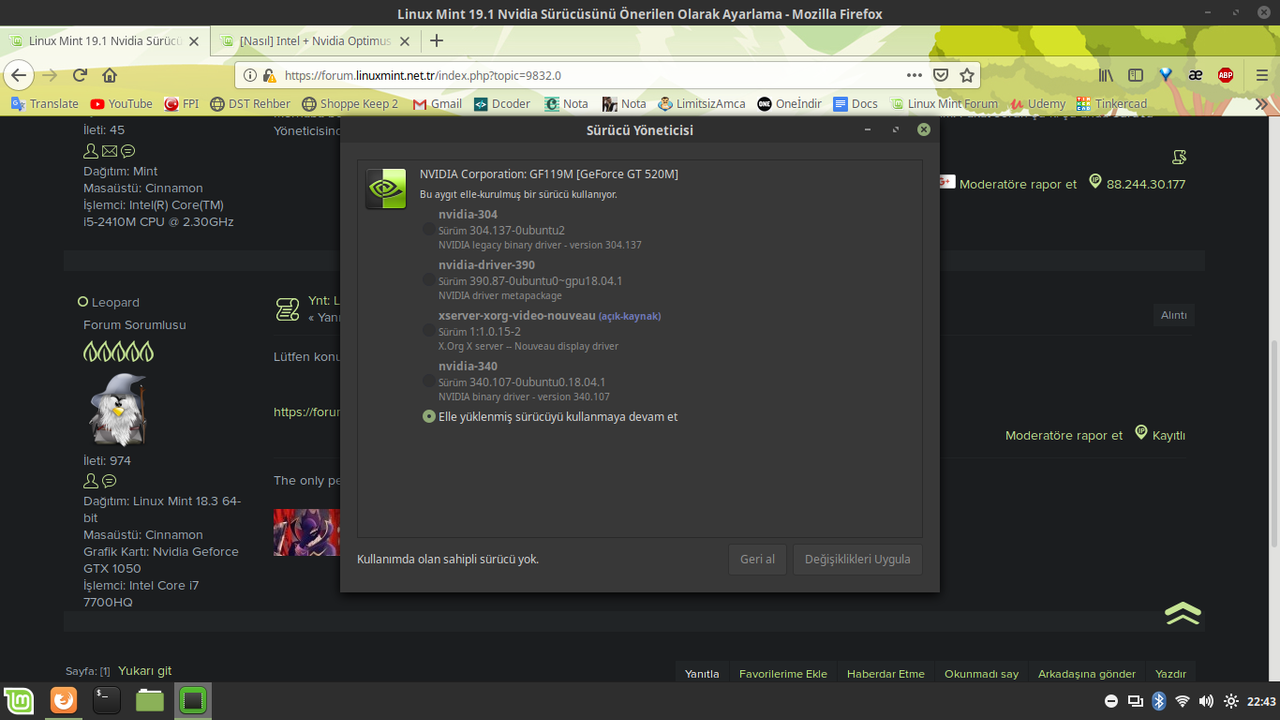Select 'Elle yüklenmiş sürücüyü kullanmaya devam et'
The width and height of the screenshot is (1280, 720).
click(x=429, y=416)
